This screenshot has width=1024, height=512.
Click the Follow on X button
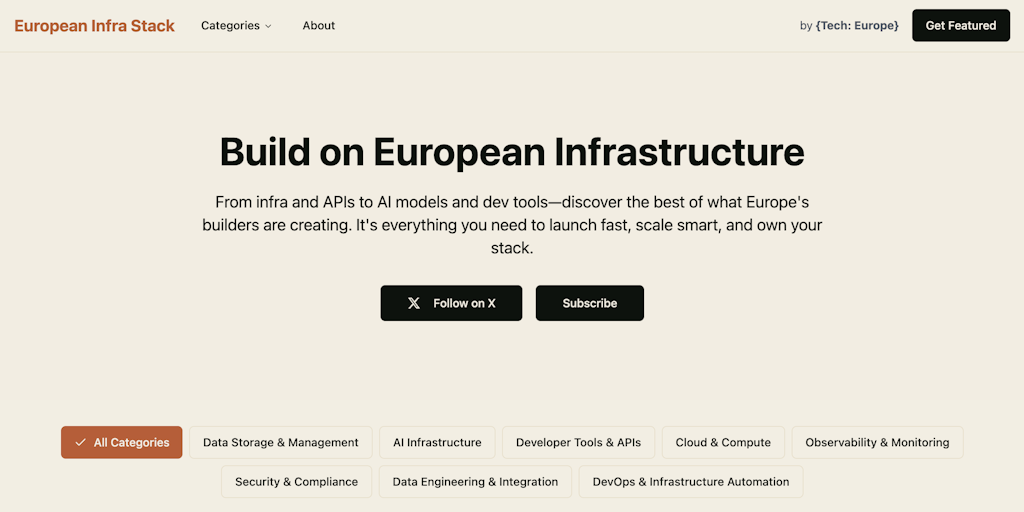(x=451, y=303)
